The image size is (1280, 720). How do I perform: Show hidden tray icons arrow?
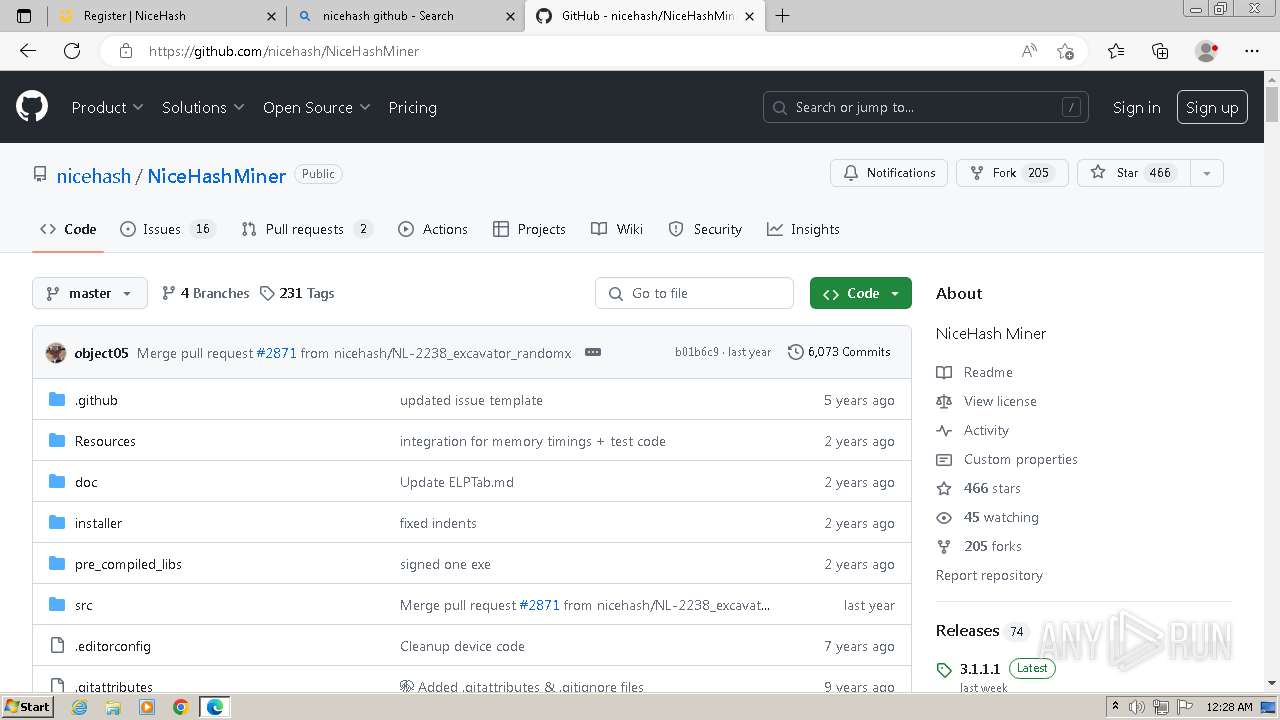pyautogui.click(x=1116, y=707)
